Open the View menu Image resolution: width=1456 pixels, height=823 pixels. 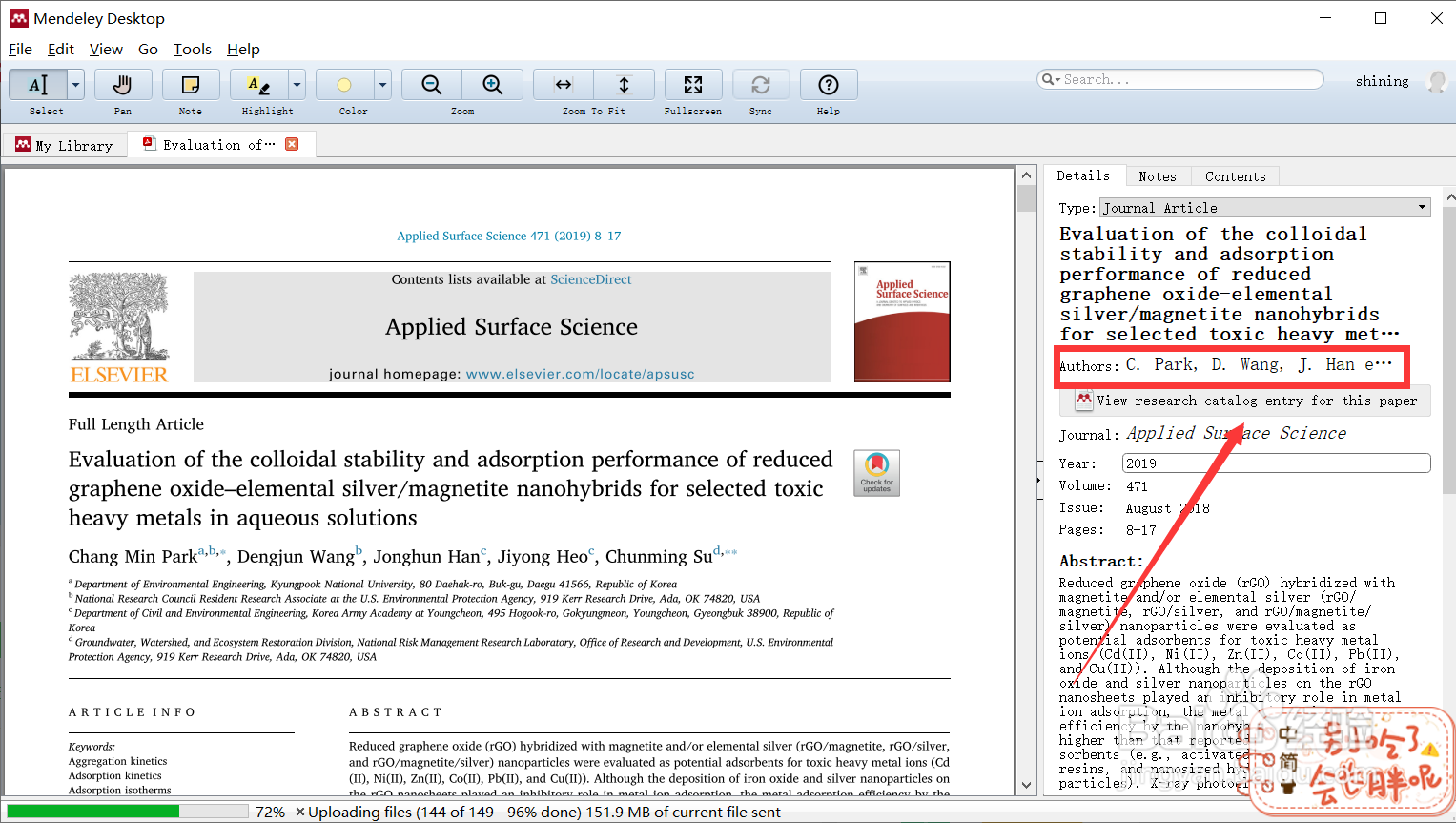(x=106, y=49)
